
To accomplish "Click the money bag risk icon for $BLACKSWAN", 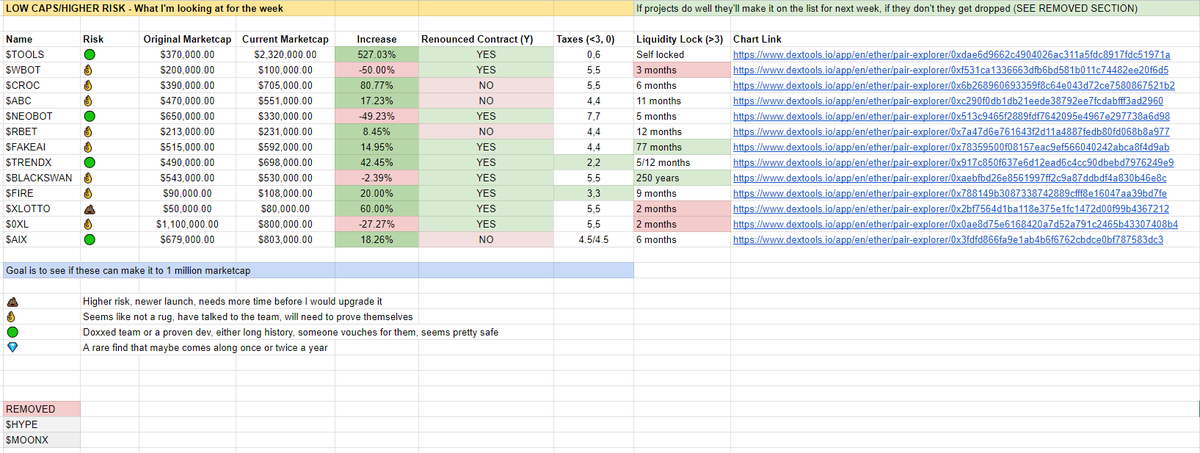I will point(89,178).
